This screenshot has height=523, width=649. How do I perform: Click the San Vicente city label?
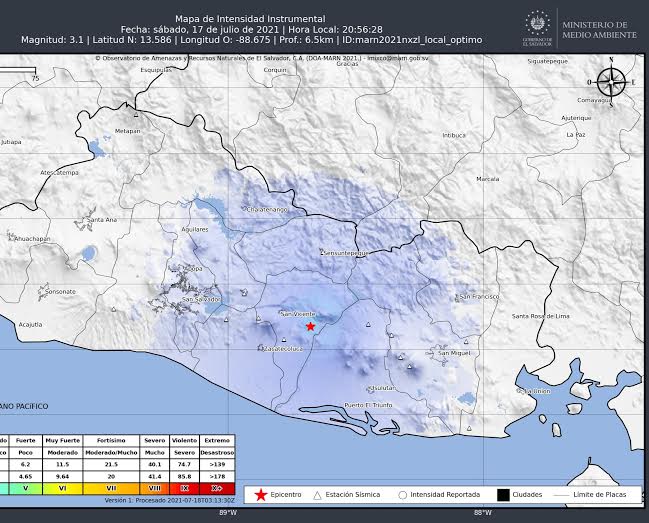click(297, 314)
